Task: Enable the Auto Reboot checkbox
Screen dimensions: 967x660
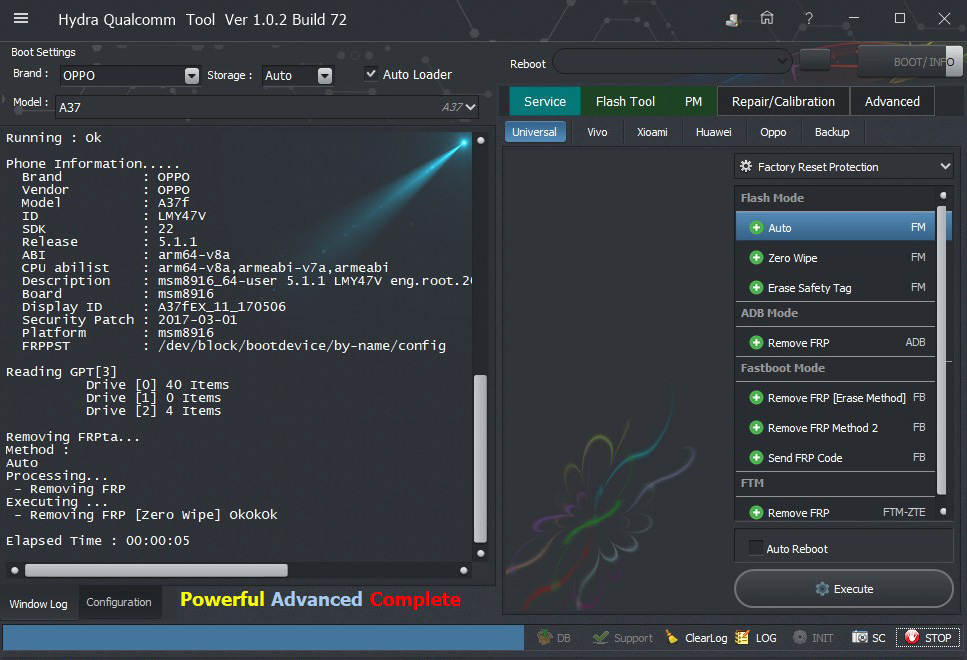Action: coord(755,548)
